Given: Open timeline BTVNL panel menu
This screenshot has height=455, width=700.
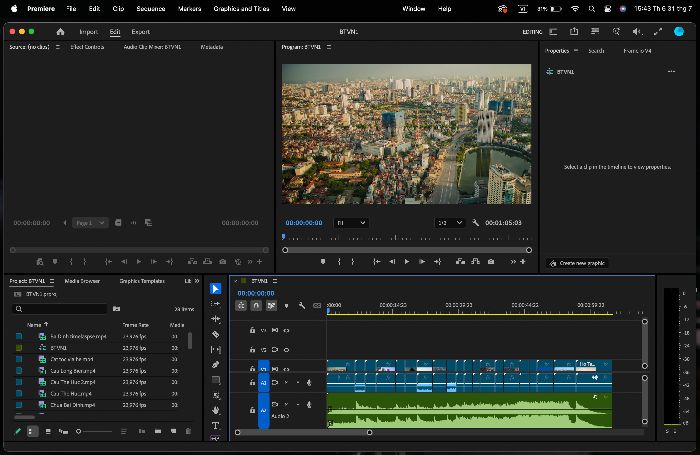Looking at the screenshot, I should click(275, 281).
